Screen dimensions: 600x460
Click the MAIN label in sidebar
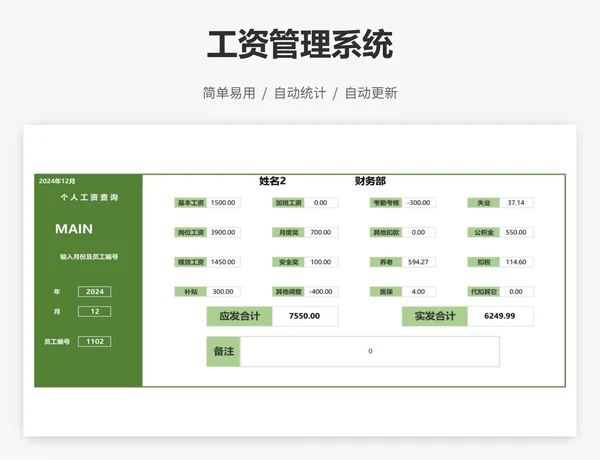coord(74,229)
